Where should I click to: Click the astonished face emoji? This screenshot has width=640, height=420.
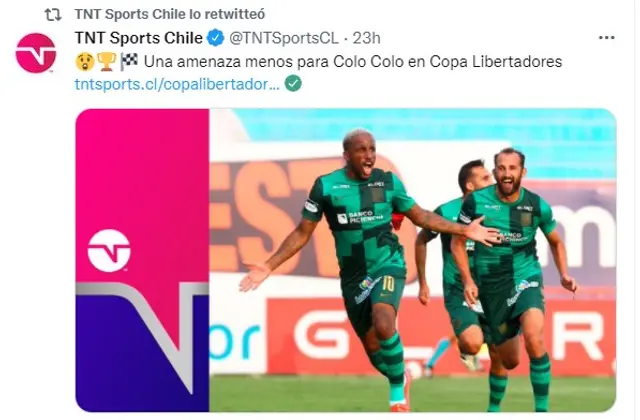tap(85, 62)
